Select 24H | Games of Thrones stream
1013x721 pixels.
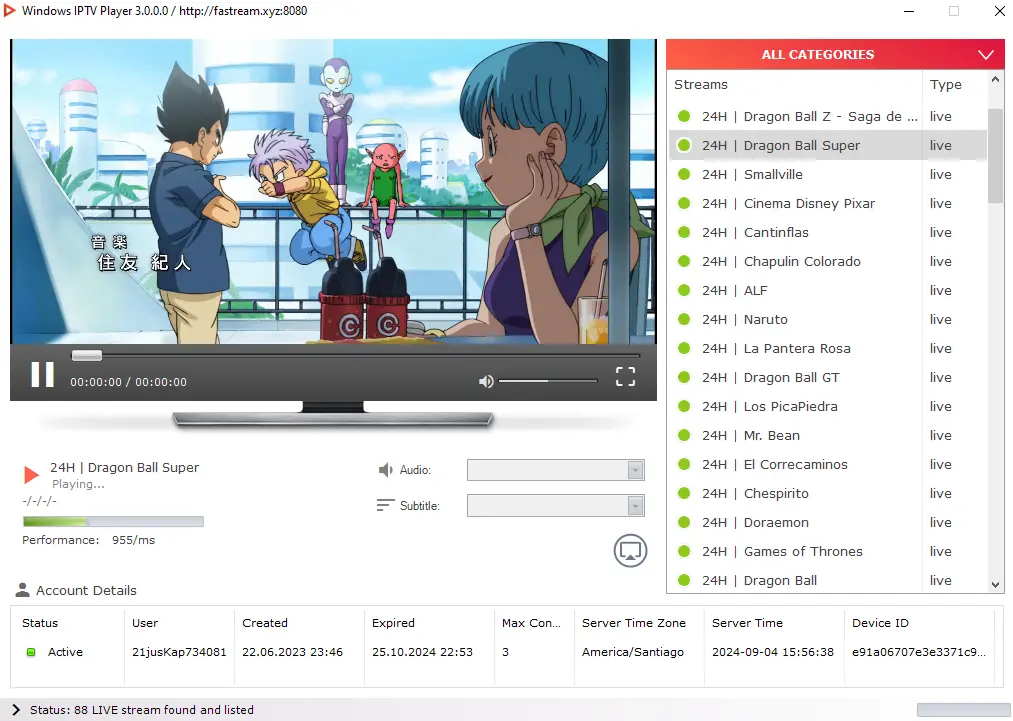(x=827, y=551)
